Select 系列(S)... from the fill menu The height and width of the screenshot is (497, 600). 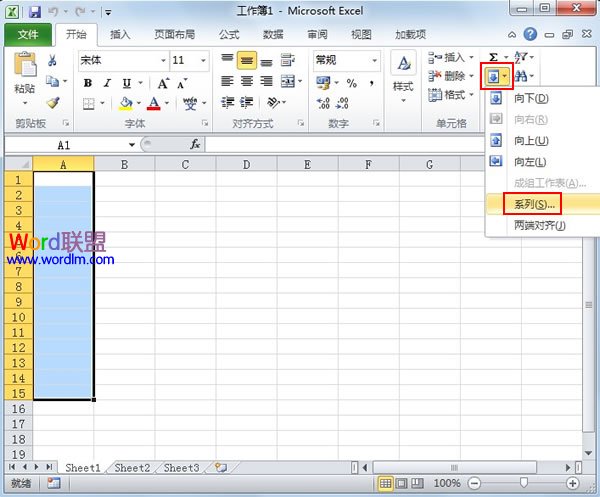[x=534, y=203]
